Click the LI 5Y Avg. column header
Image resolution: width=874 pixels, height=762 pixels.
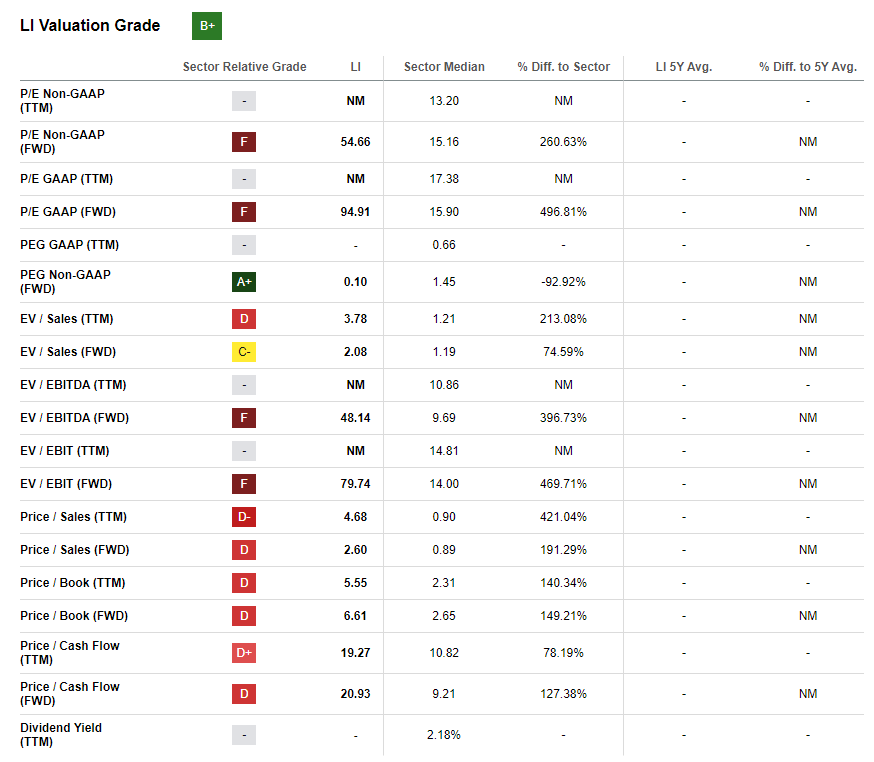[684, 67]
